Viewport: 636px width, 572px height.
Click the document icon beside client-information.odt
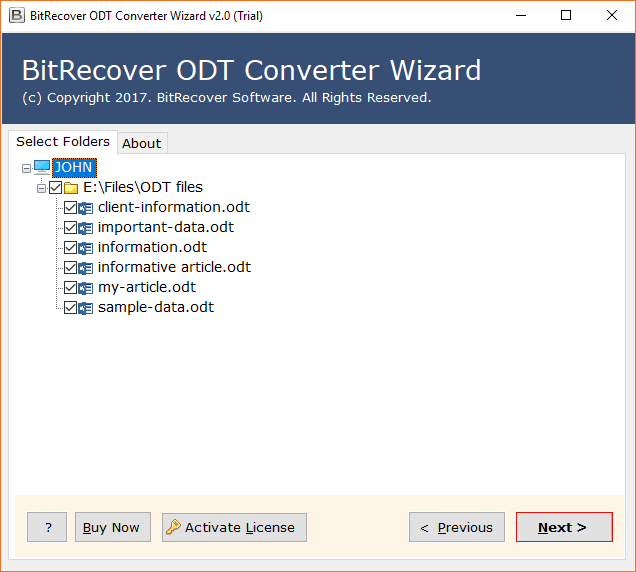[86, 208]
